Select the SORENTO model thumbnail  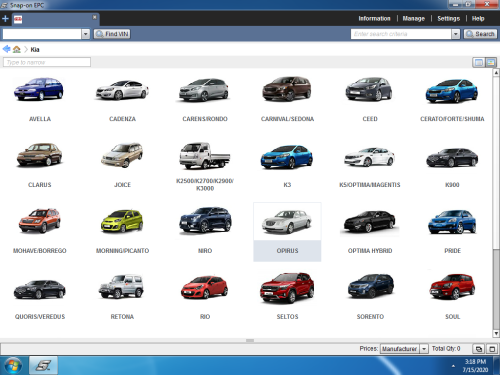(x=370, y=286)
